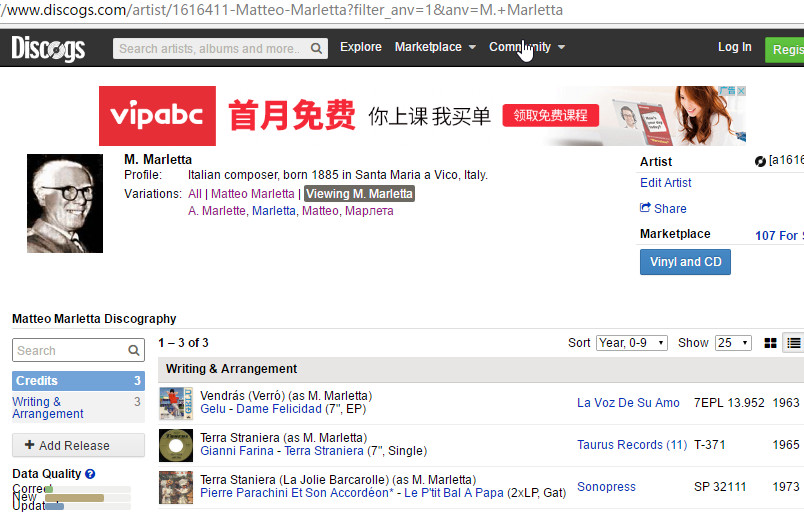Open the Dame Felicidad release link

[x=279, y=409]
